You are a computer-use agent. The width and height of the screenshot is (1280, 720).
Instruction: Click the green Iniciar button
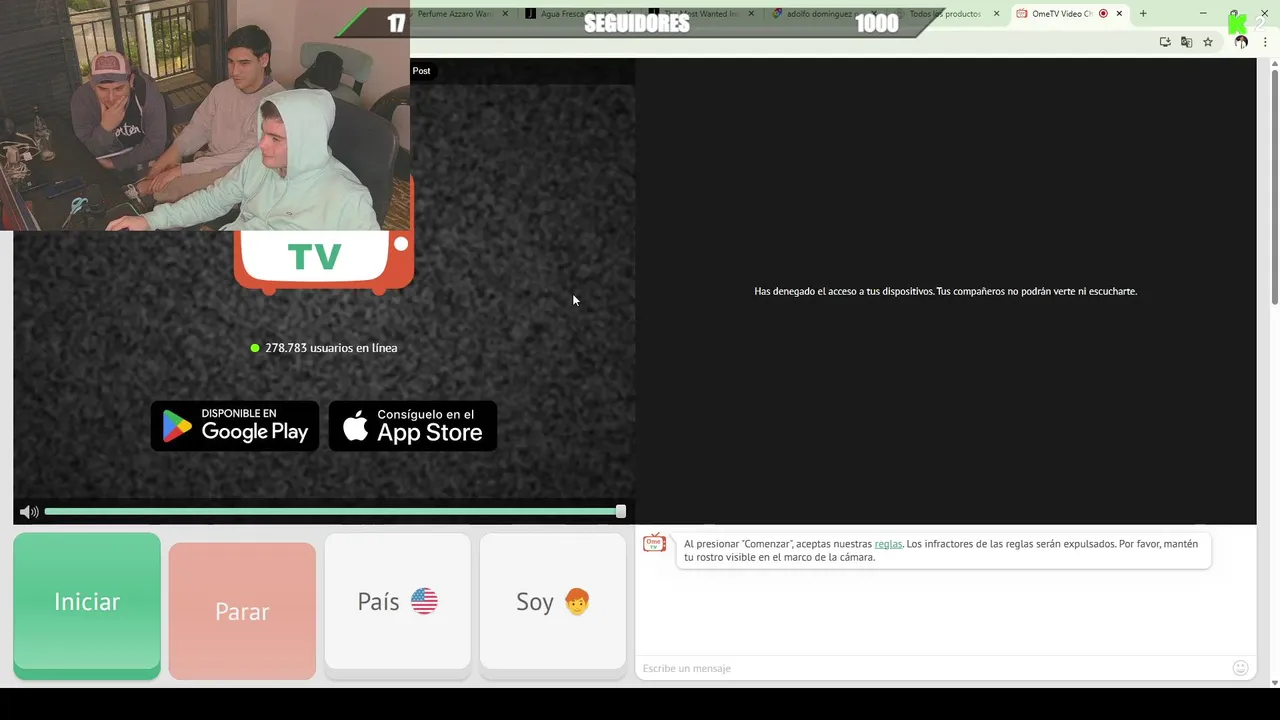87,604
